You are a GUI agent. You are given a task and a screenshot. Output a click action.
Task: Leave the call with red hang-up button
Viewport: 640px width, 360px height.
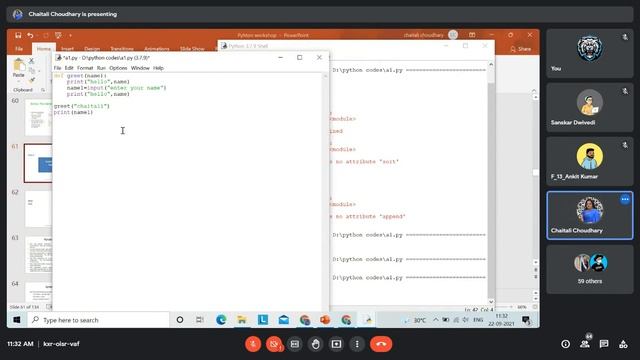tap(381, 344)
